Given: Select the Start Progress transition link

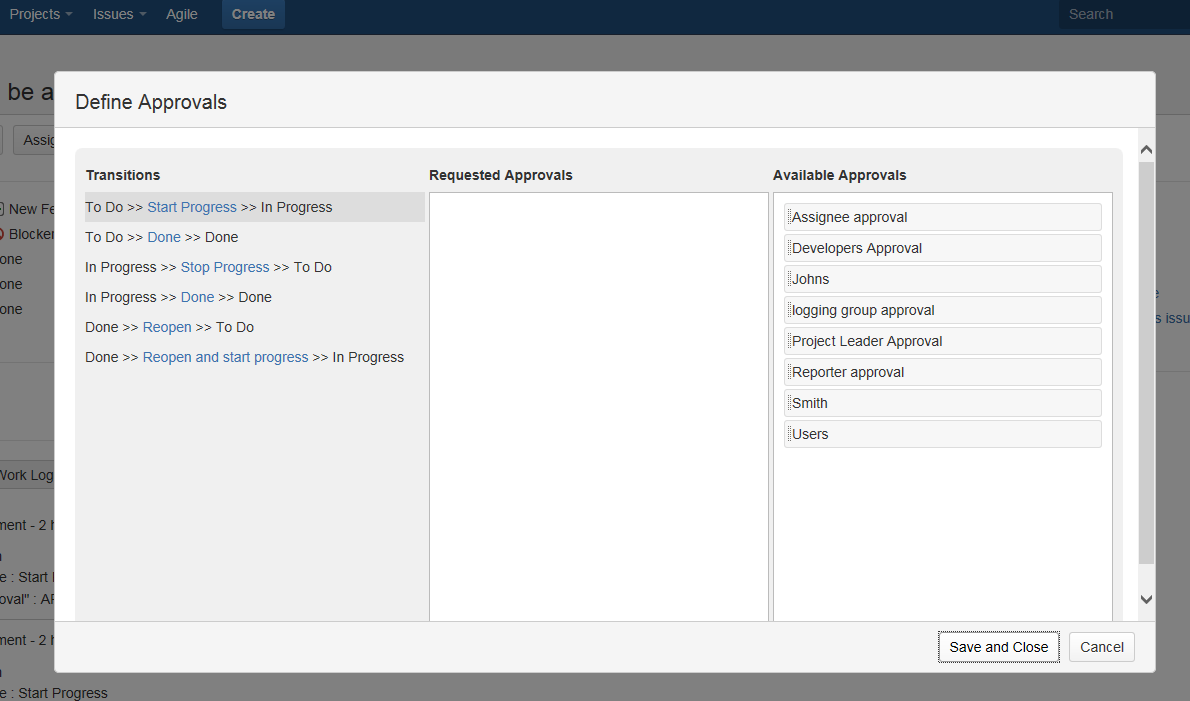Looking at the screenshot, I should tap(192, 207).
